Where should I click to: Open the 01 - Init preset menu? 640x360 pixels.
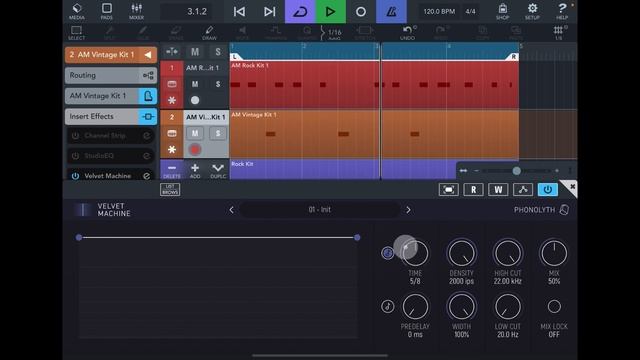(320, 210)
